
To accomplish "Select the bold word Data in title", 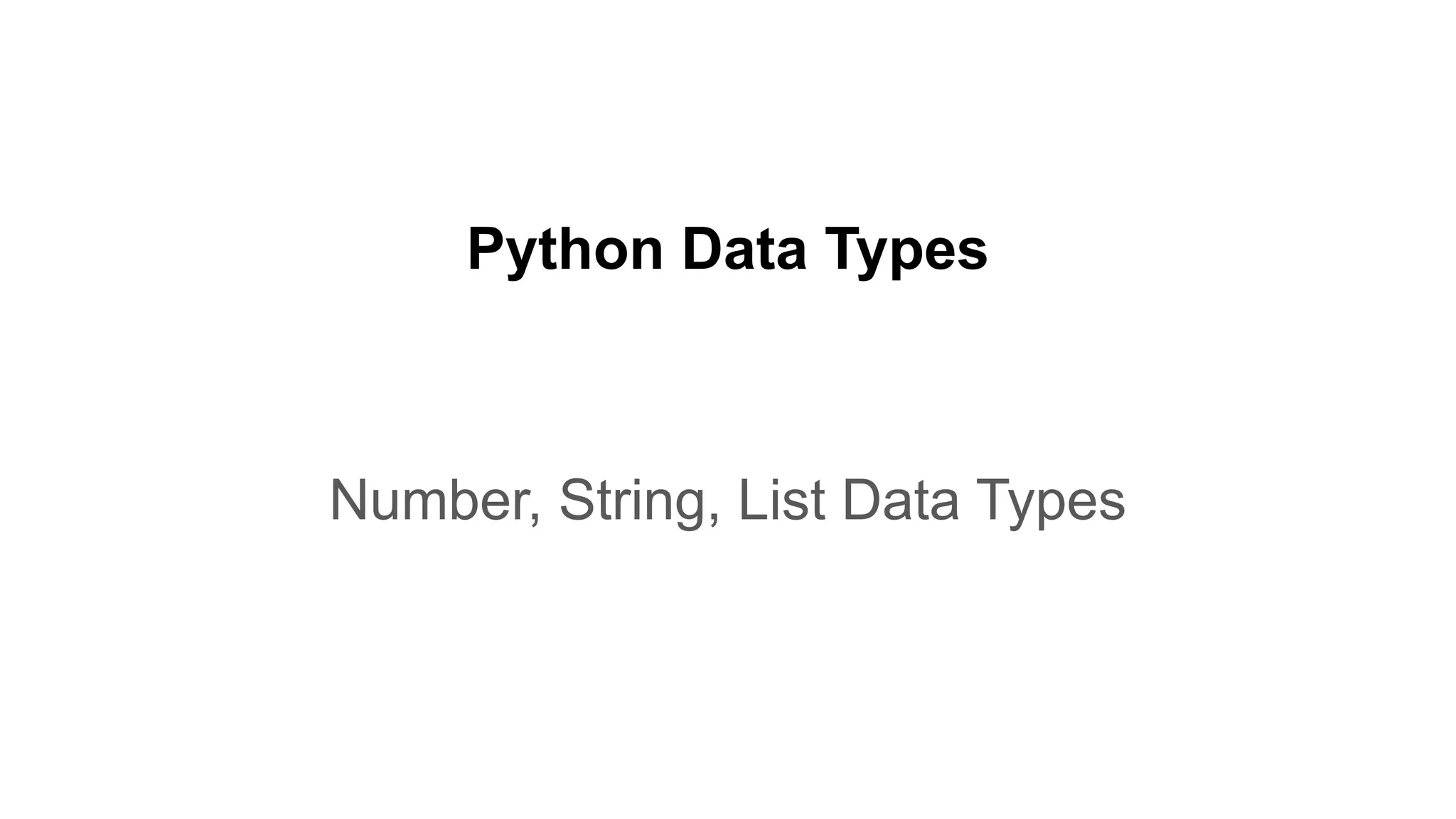I will (744, 249).
